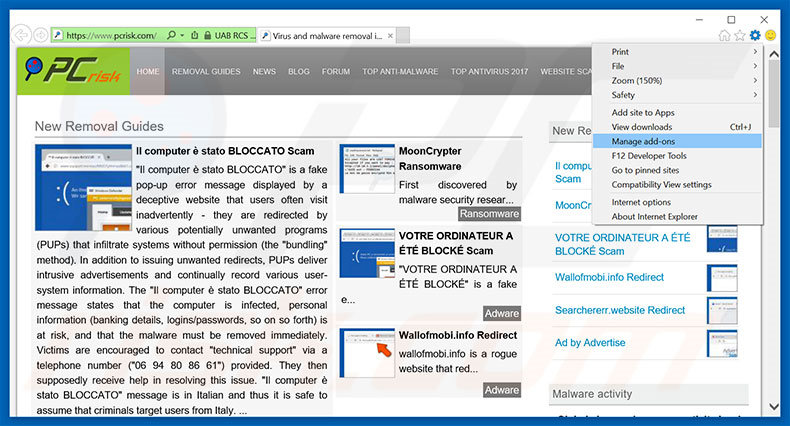Click the vertical scrollbar thumb
The height and width of the screenshot is (426, 790).
(x=774, y=94)
